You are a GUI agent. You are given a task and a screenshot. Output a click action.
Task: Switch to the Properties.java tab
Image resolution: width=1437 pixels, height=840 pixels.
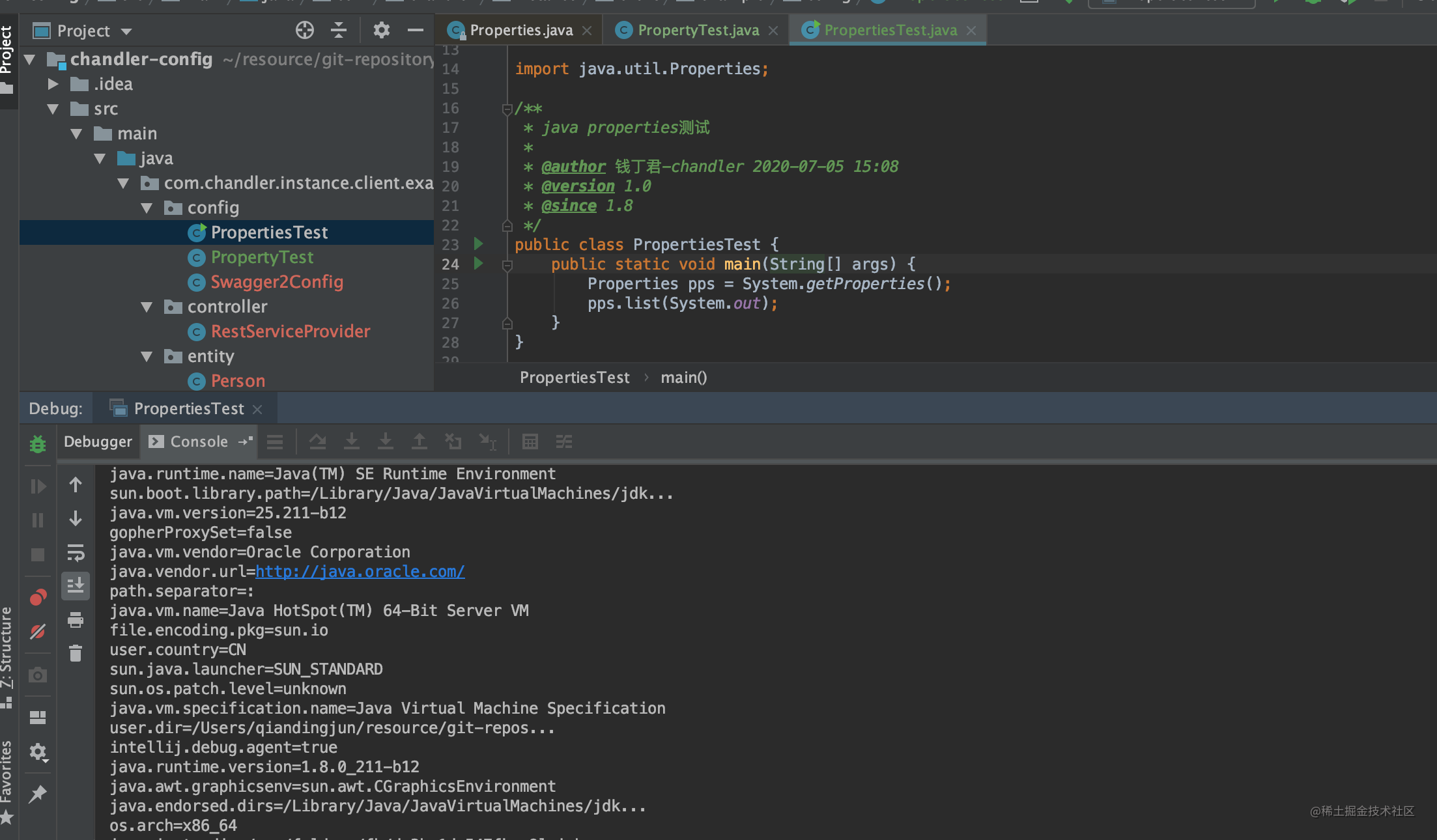[x=521, y=31]
